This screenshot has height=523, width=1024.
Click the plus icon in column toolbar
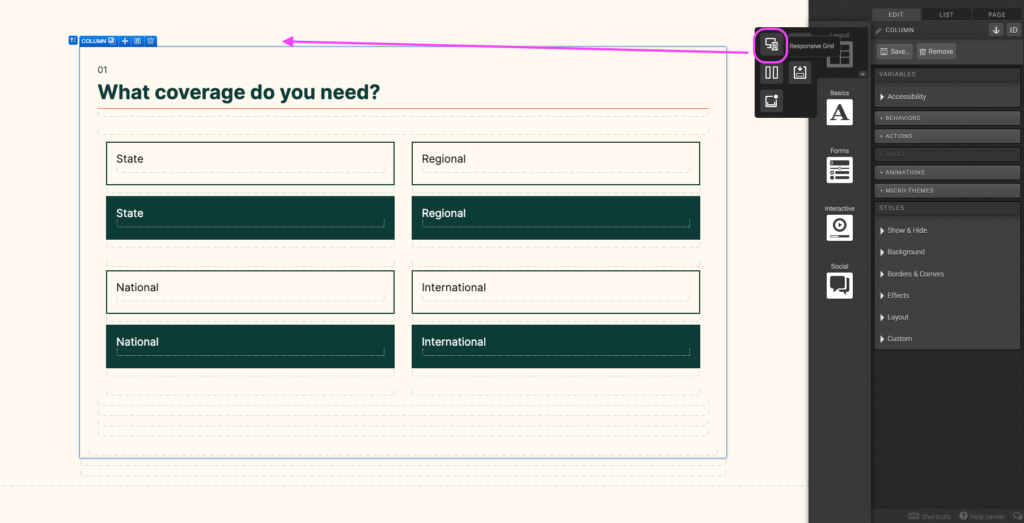[x=125, y=41]
